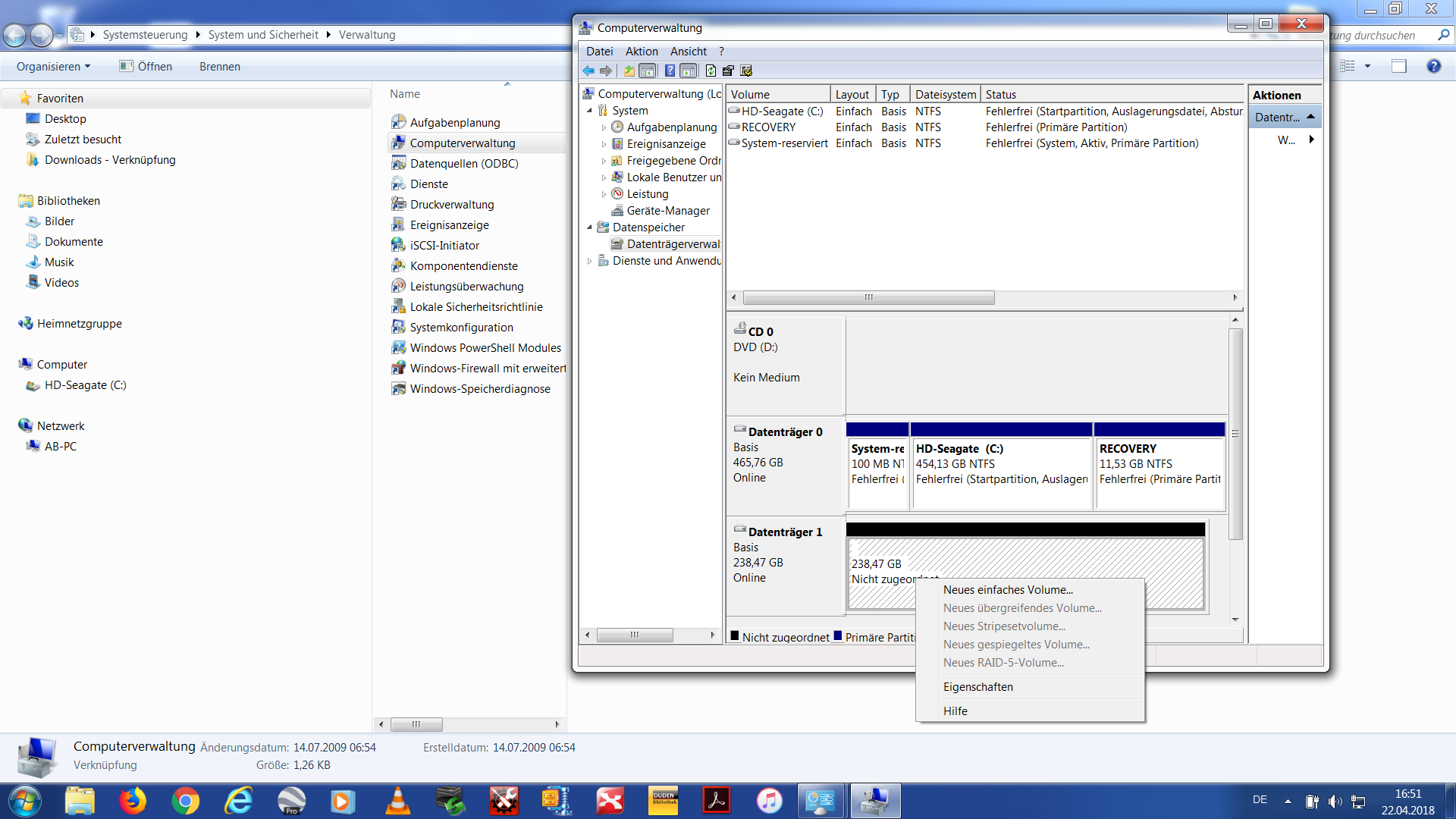Viewport: 1456px width, 819px height.
Task: Click the volume list horizontal scrollbar thumb
Action: point(868,298)
